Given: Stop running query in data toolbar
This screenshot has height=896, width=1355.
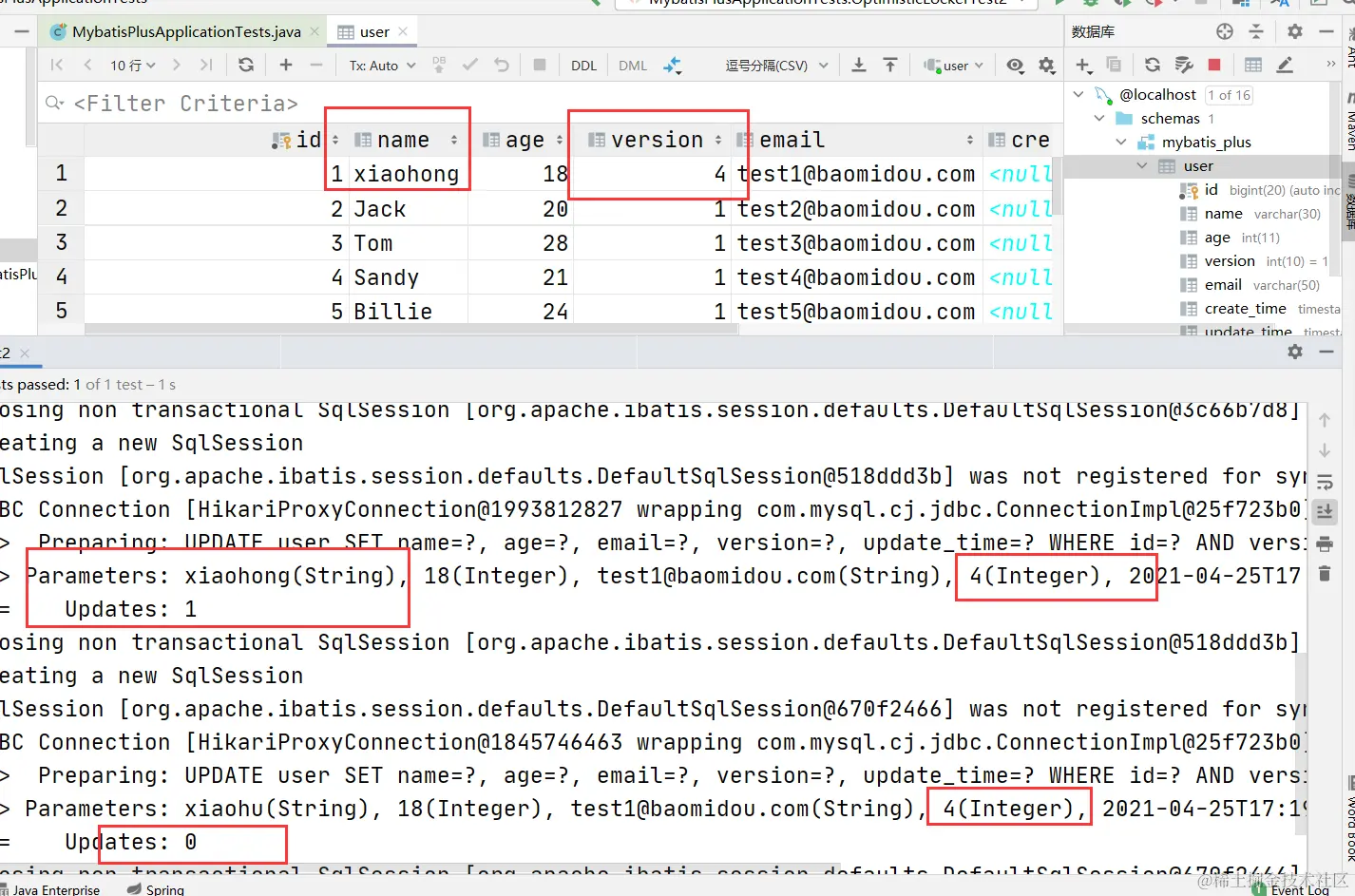Looking at the screenshot, I should [540, 65].
